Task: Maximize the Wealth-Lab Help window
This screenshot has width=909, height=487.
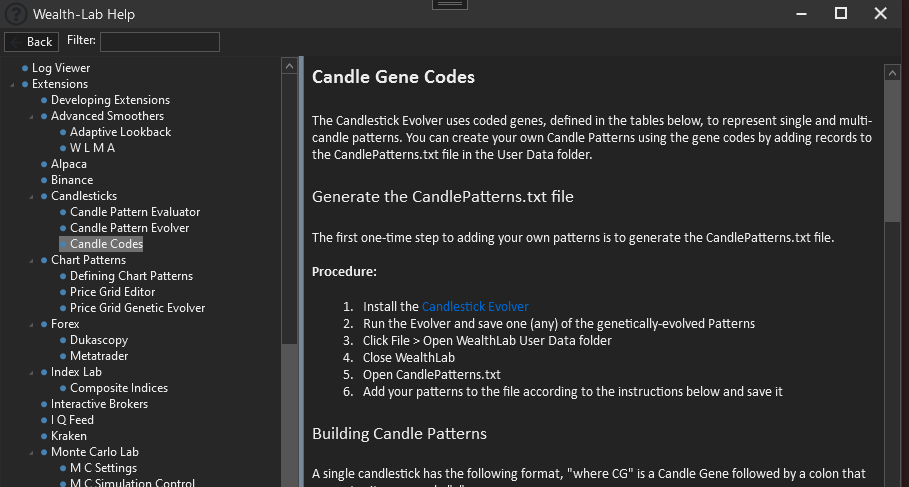Action: 841,13
